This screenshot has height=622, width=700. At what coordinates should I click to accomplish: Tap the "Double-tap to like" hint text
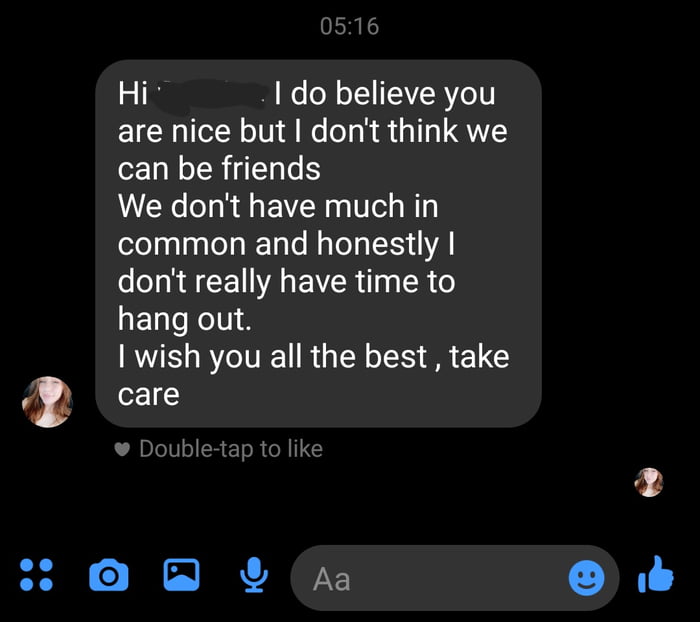(x=231, y=449)
